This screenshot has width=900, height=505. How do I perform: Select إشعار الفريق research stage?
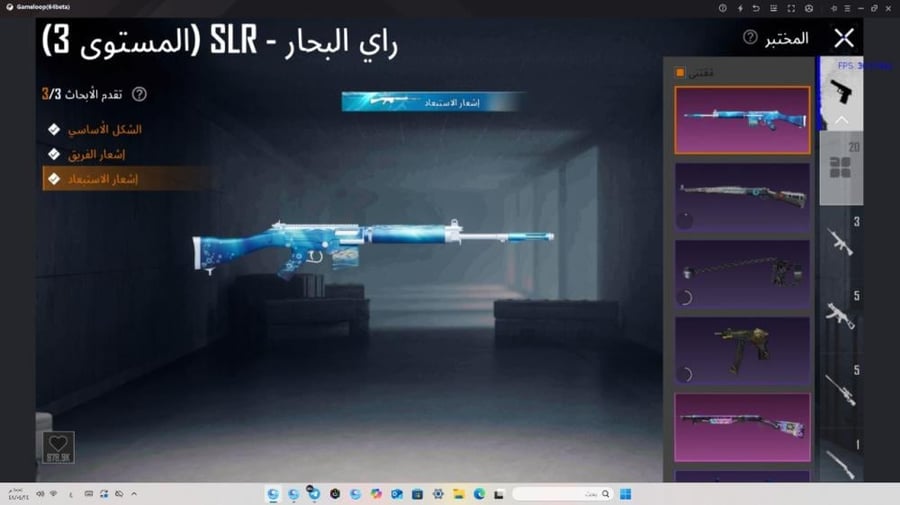pyautogui.click(x=96, y=154)
